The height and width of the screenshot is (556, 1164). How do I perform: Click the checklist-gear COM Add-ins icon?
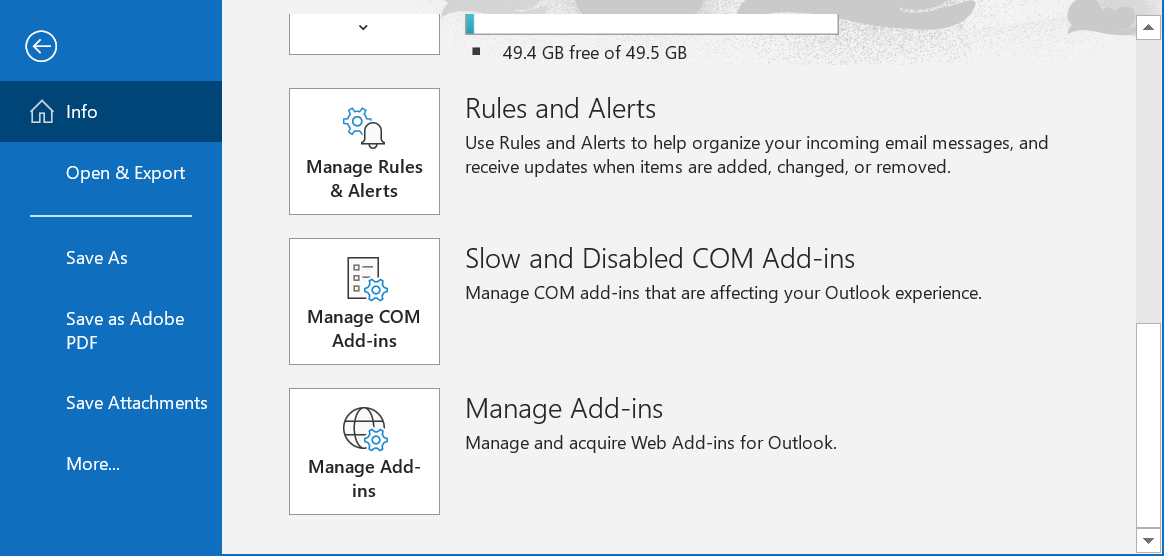click(364, 277)
